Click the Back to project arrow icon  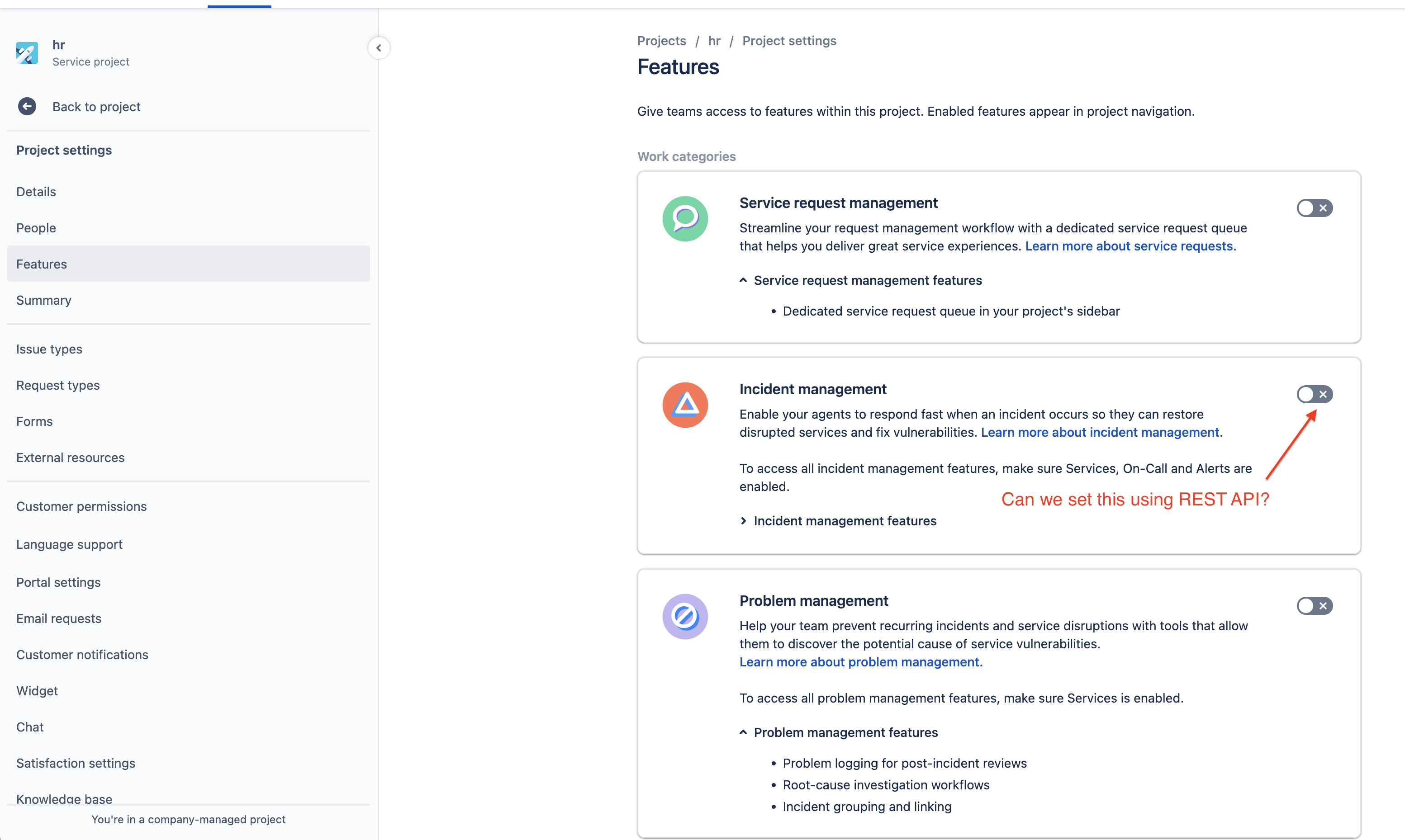27,106
